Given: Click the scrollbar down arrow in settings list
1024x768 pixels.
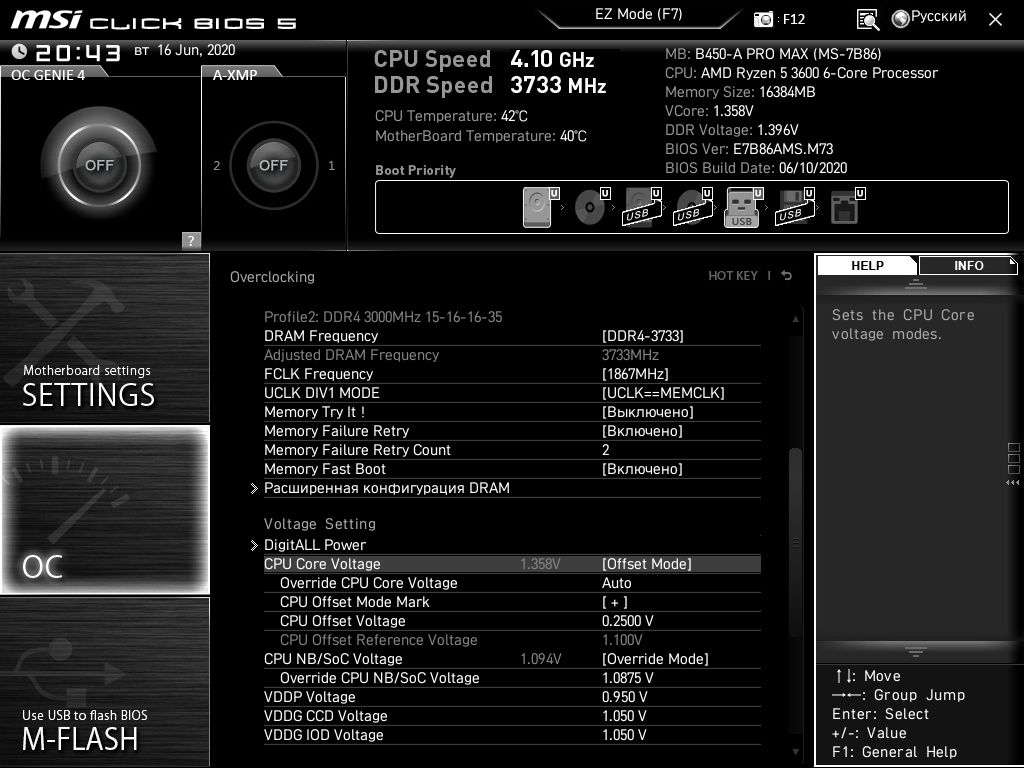Looking at the screenshot, I should tap(795, 752).
